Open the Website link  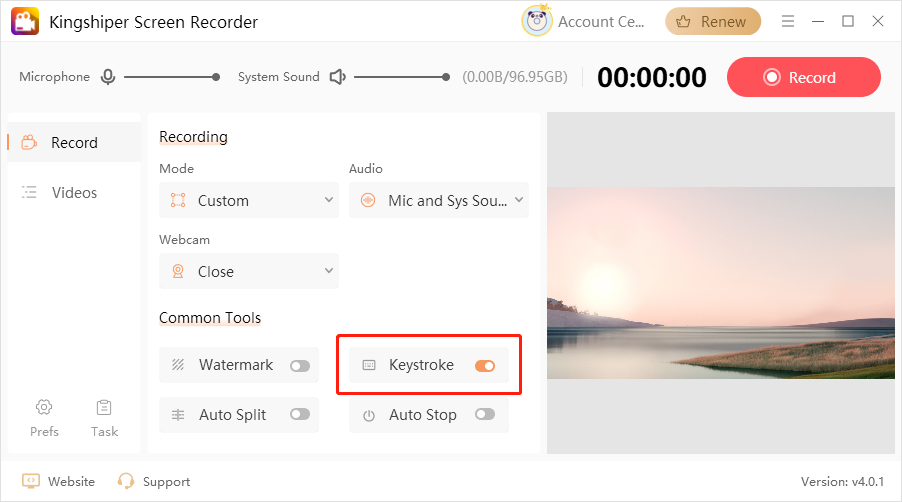click(71, 481)
